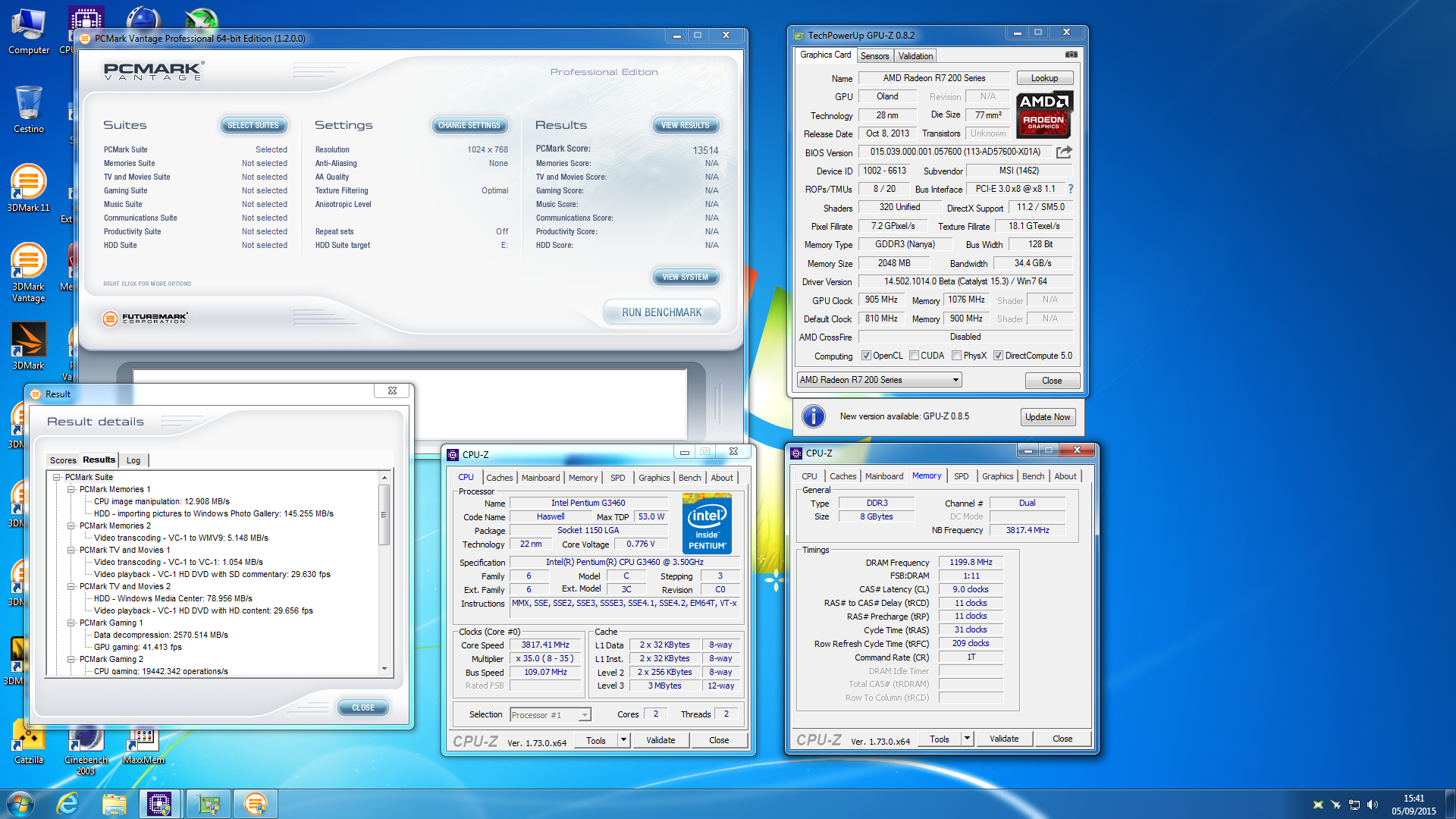The height and width of the screenshot is (819, 1456).
Task: Open the Computer desktop icon
Action: [29, 32]
